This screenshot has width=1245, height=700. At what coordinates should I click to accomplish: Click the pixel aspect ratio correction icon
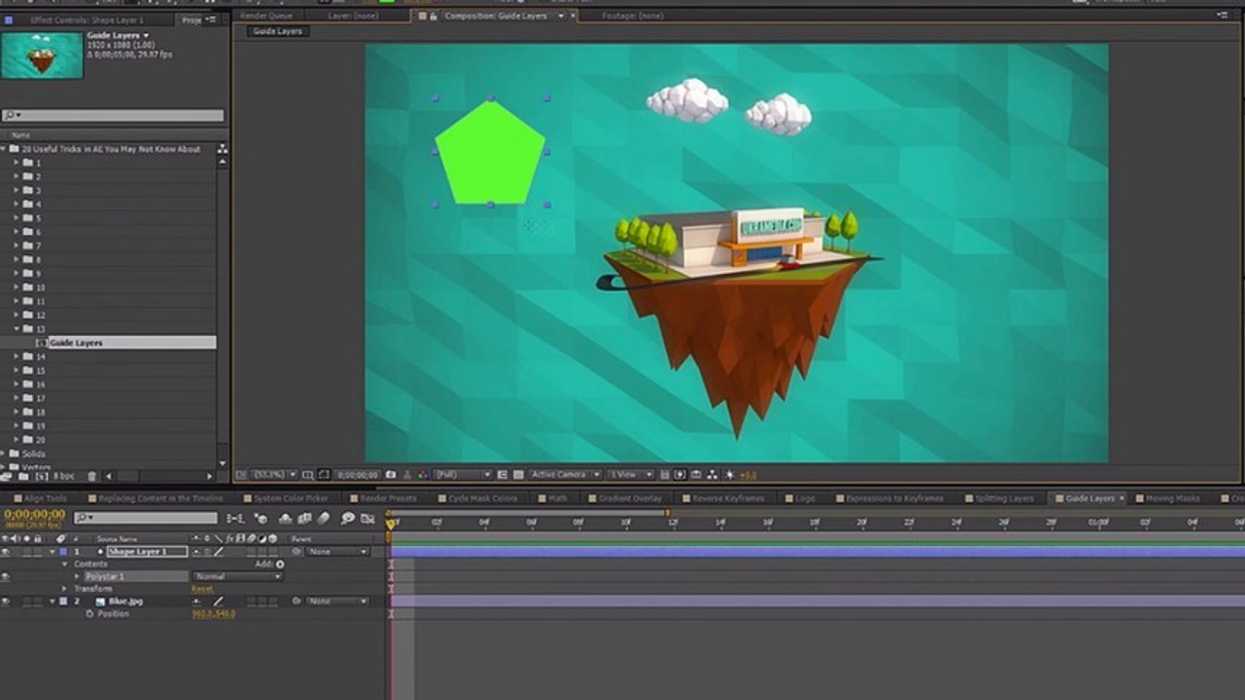665,475
